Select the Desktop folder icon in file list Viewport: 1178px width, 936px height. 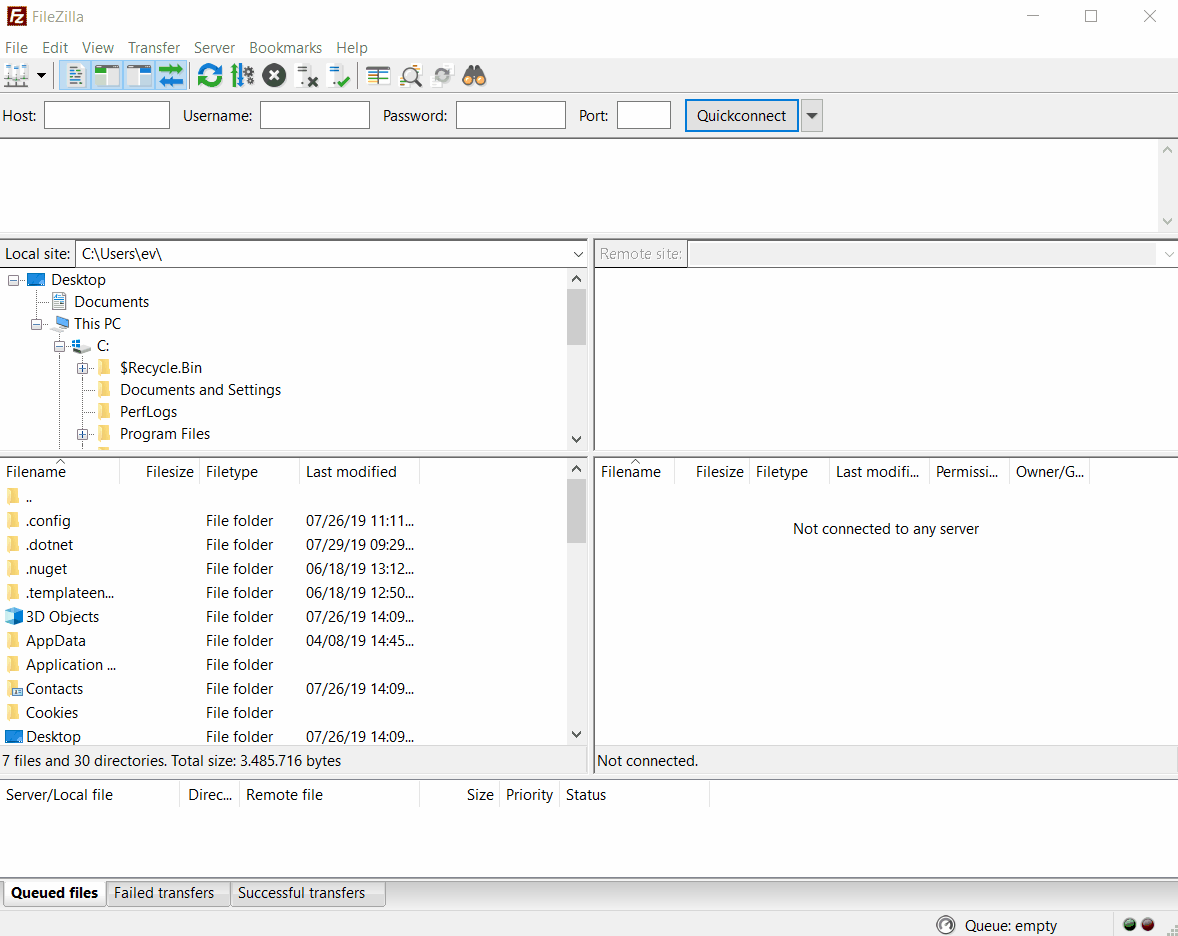coord(14,737)
